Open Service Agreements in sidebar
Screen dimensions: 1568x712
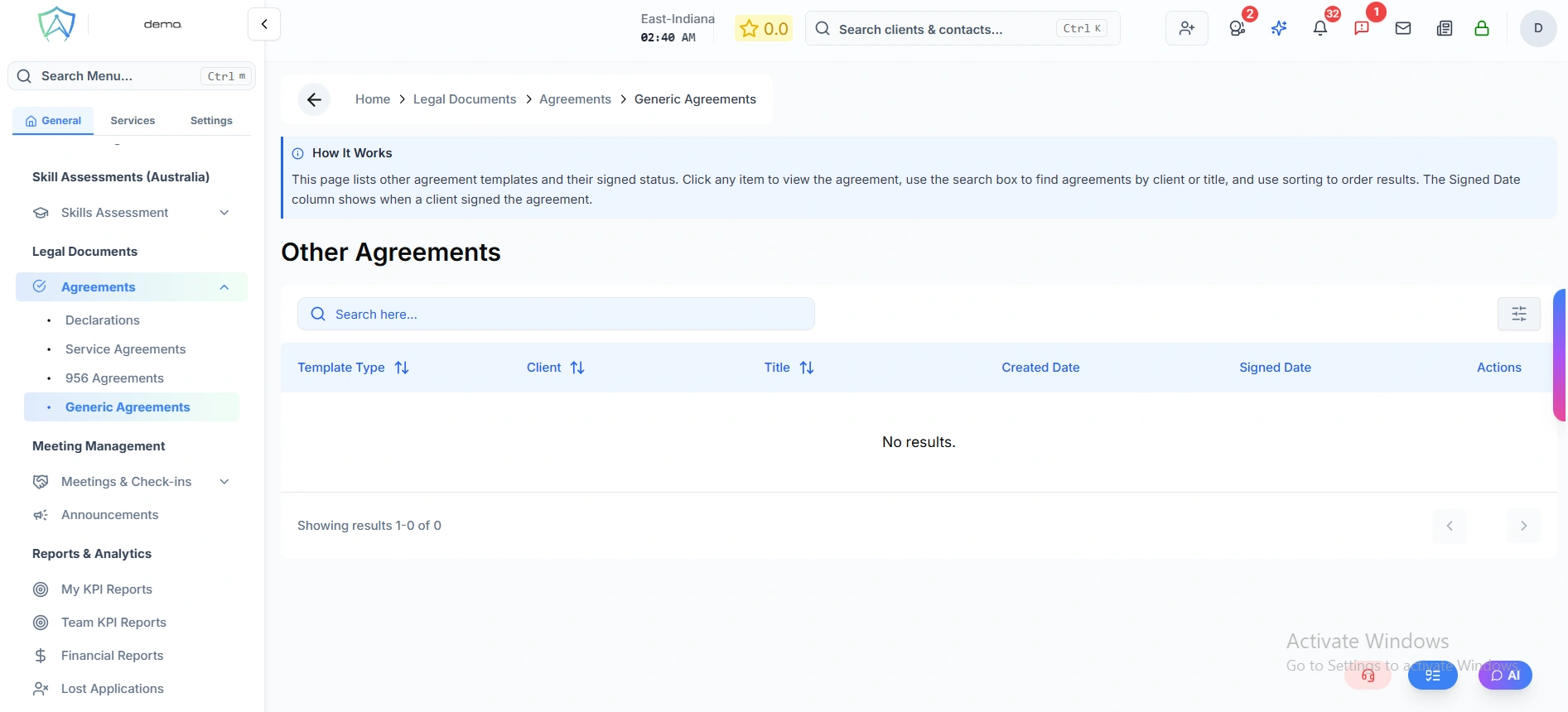pyautogui.click(x=125, y=349)
